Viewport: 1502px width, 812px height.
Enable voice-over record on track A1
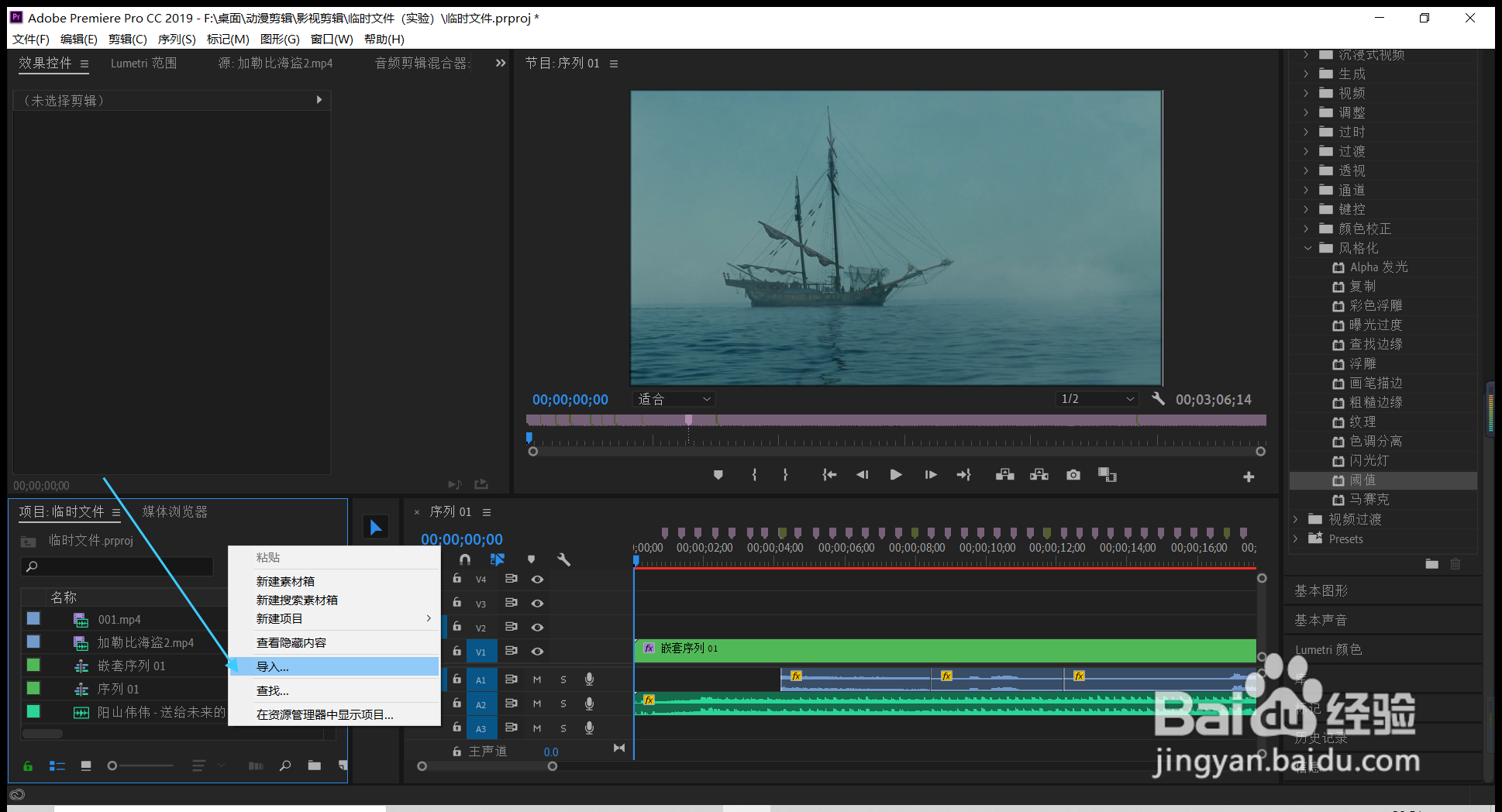(589, 680)
